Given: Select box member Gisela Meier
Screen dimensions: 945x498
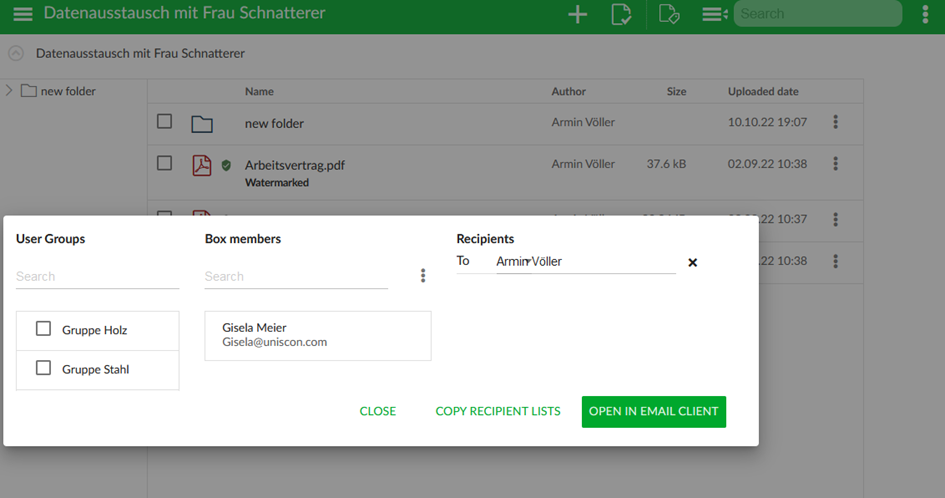Looking at the screenshot, I should 318,335.
